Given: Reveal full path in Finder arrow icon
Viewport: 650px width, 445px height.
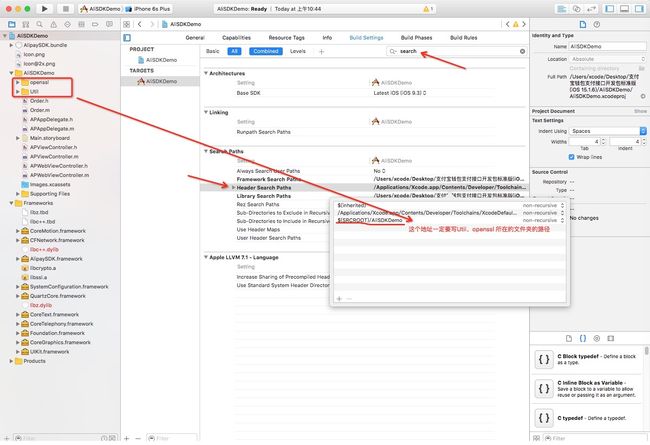Looking at the screenshot, I should tap(643, 96).
